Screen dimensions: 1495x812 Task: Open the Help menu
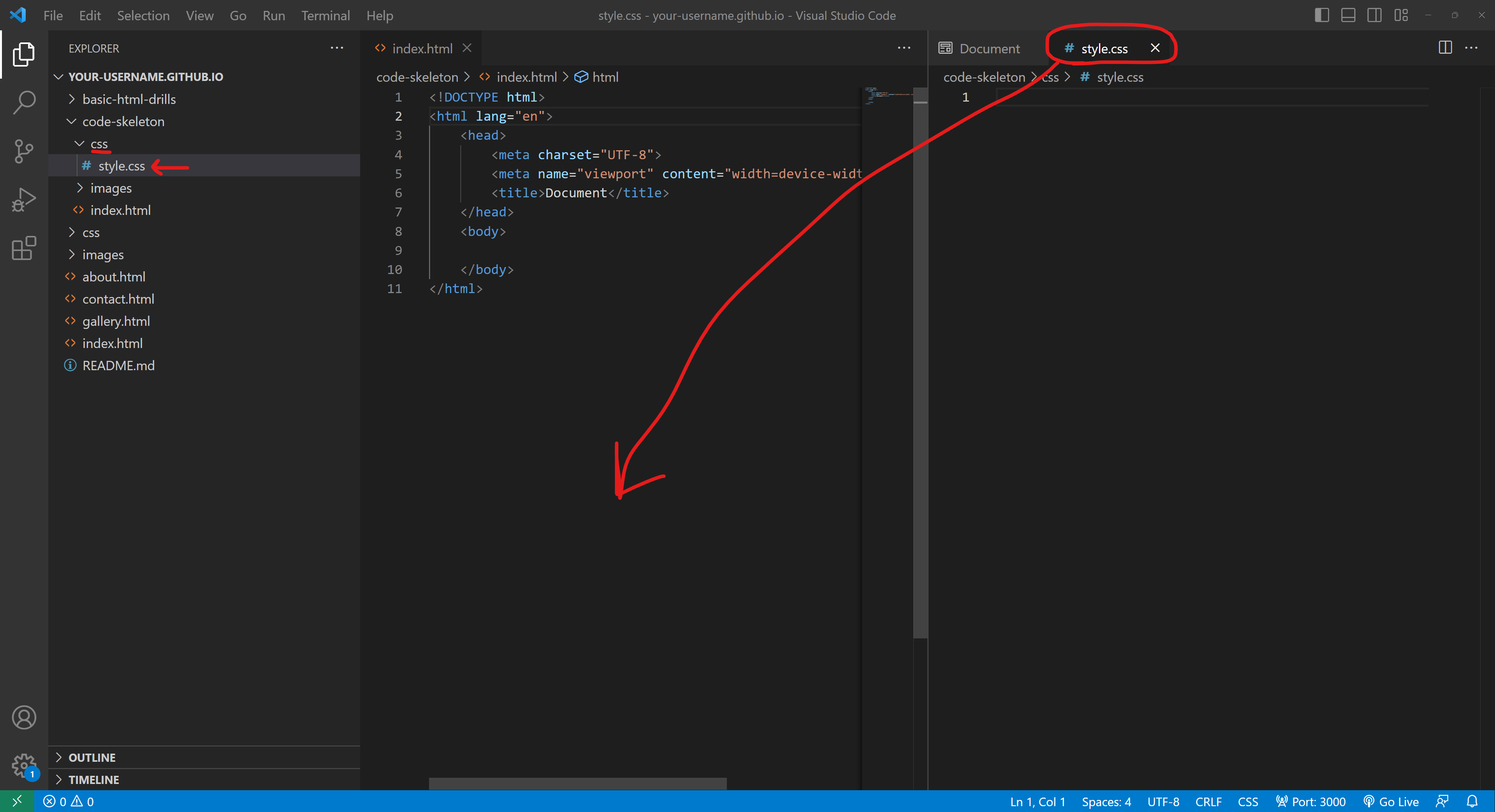380,16
